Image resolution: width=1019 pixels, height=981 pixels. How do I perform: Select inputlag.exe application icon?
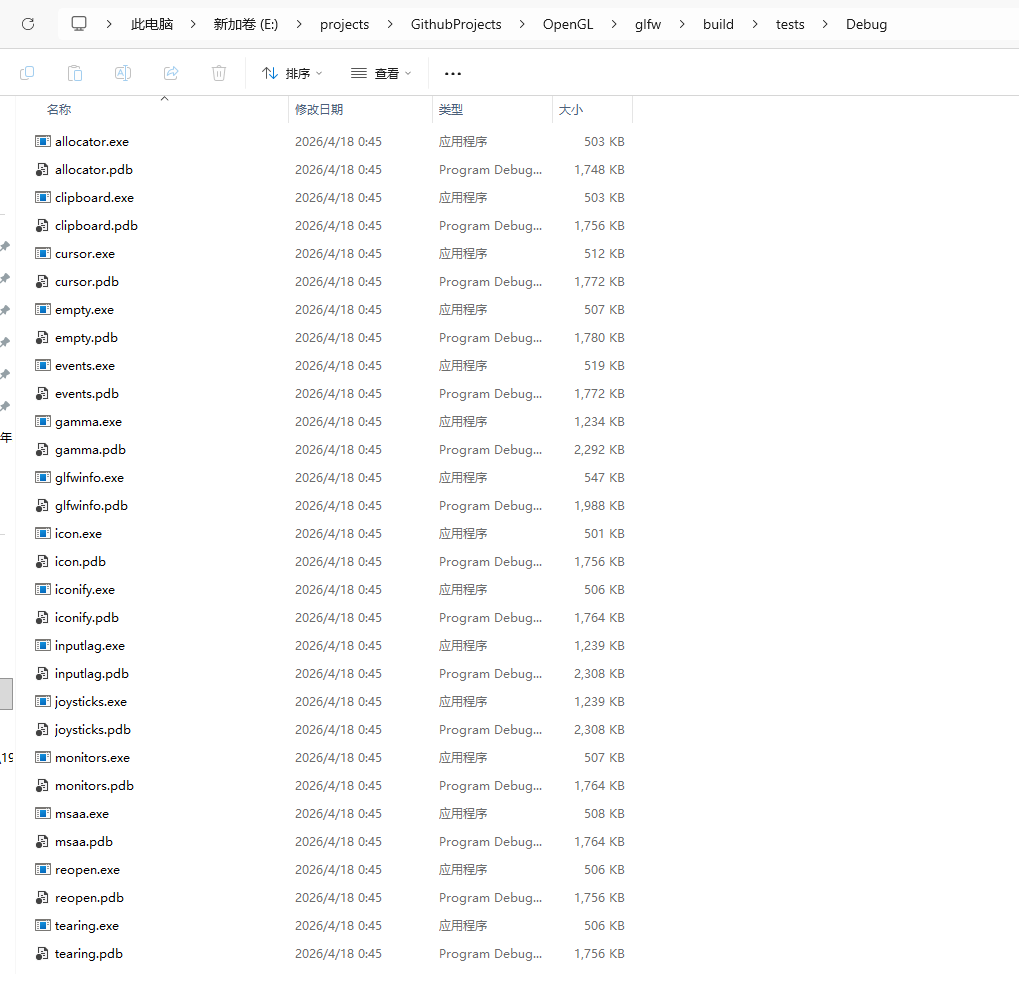click(x=43, y=646)
